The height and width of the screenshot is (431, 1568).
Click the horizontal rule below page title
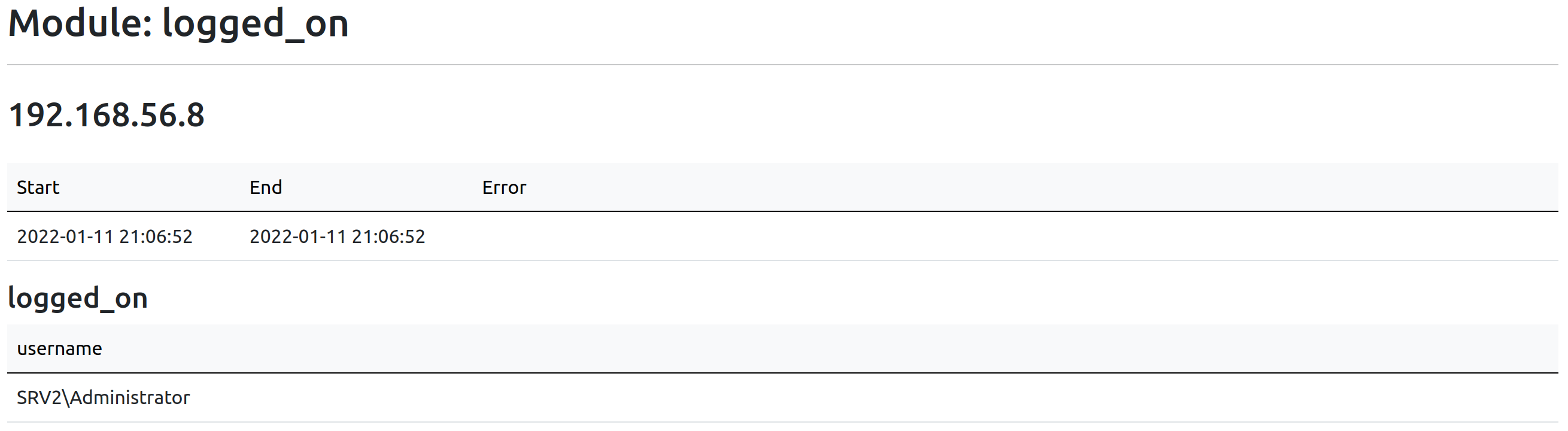click(x=783, y=65)
